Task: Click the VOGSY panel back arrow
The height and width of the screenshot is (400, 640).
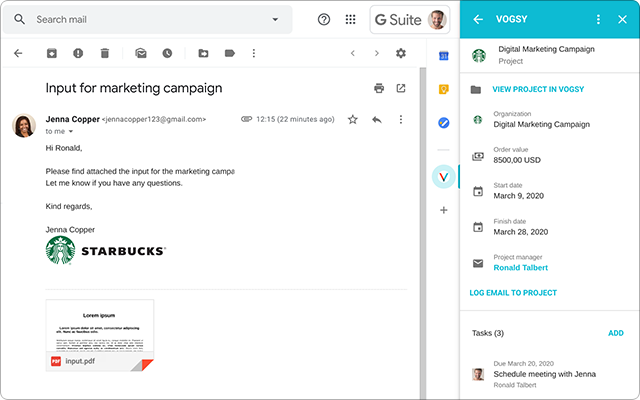Action: (478, 19)
